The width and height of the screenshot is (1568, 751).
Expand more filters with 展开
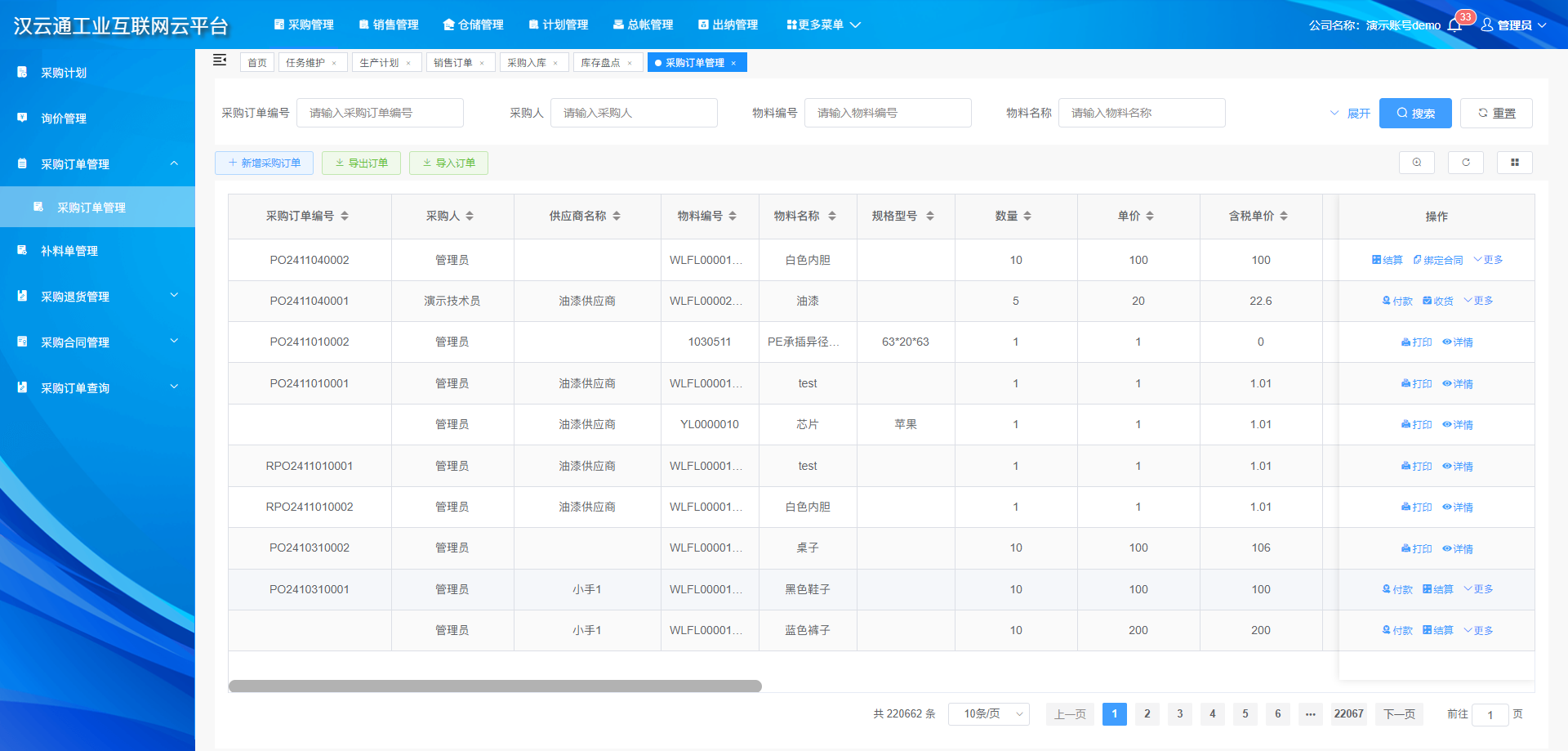1351,114
